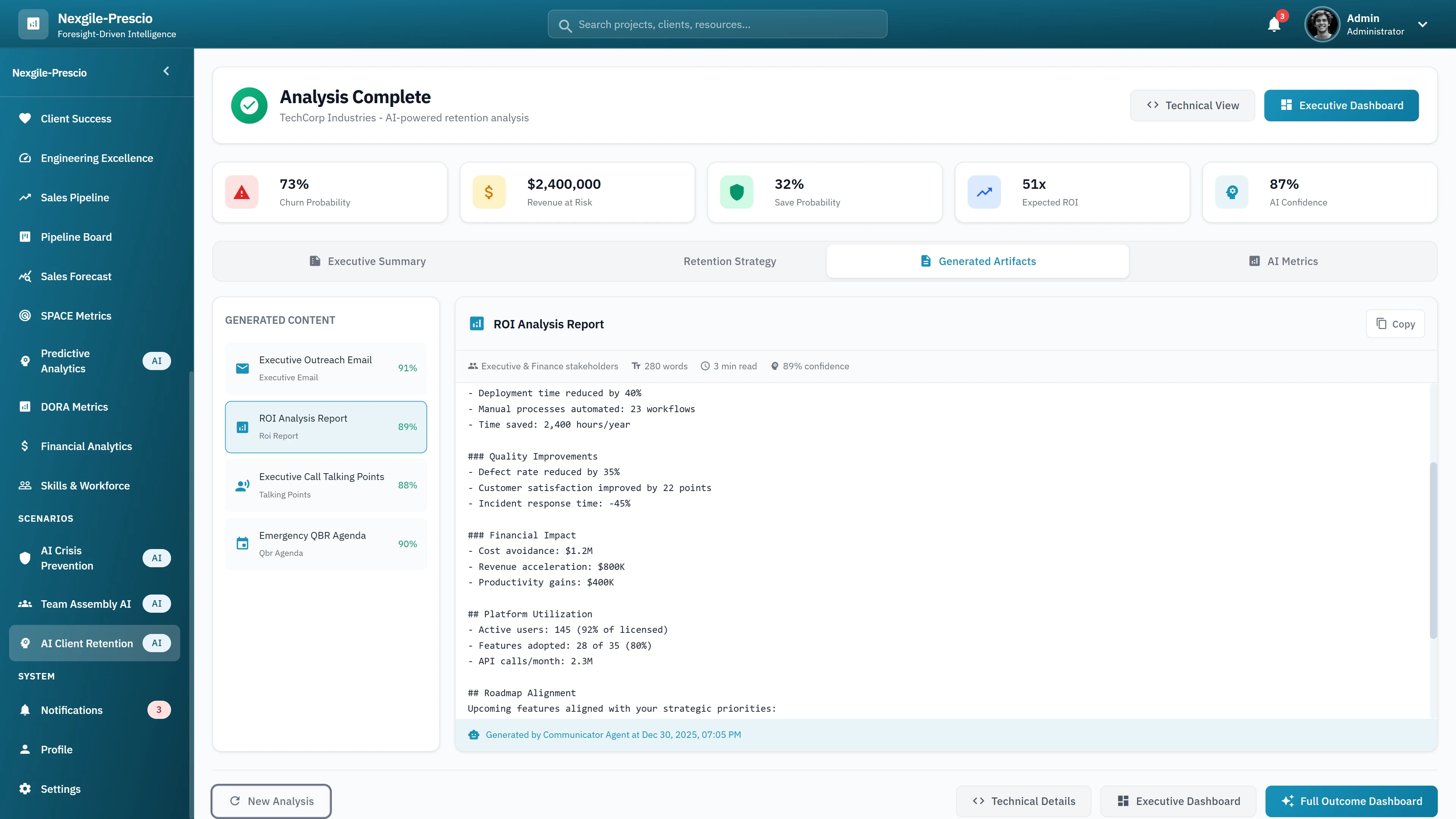1456x819 pixels.
Task: Open DORA Metrics via its chart icon
Action: (x=25, y=406)
